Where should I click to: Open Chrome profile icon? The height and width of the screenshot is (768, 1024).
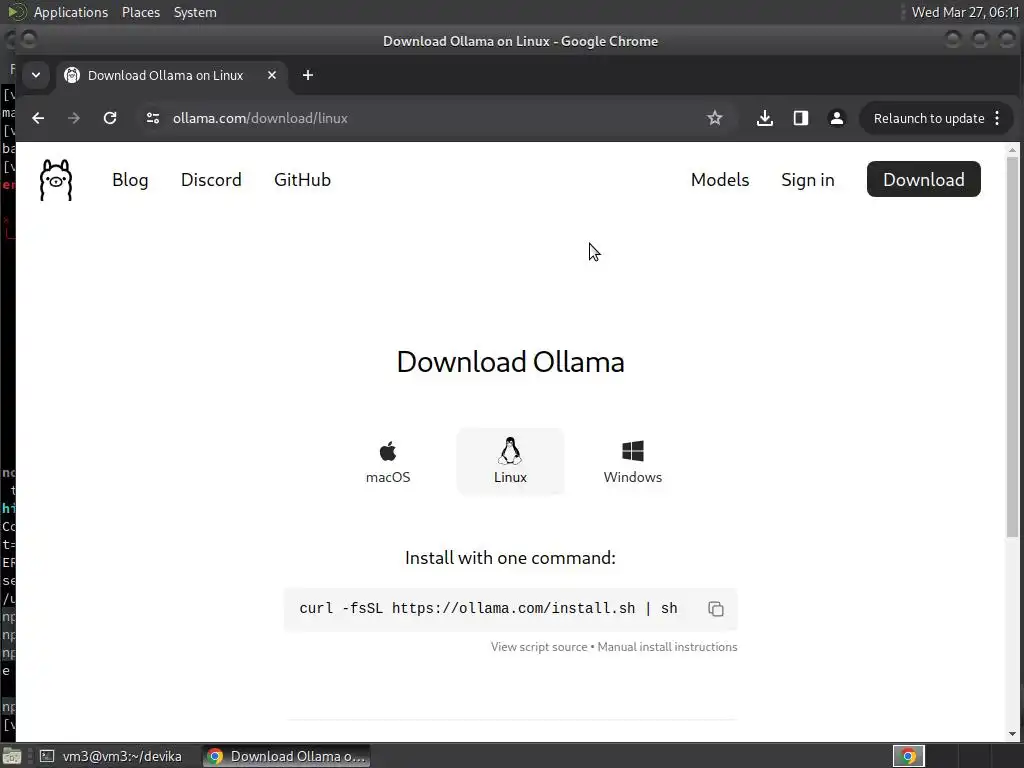pos(837,118)
